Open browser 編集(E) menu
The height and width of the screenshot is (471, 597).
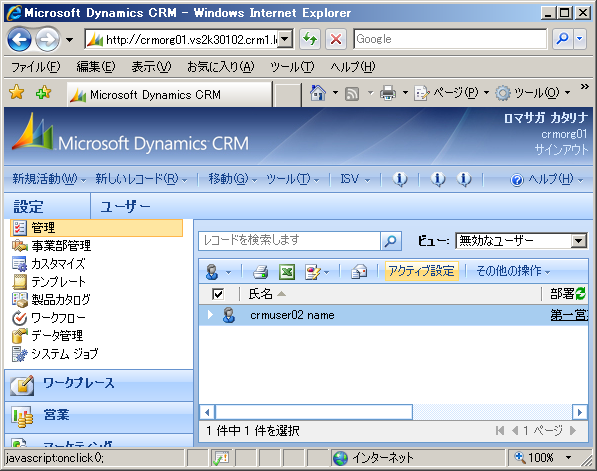pos(96,67)
